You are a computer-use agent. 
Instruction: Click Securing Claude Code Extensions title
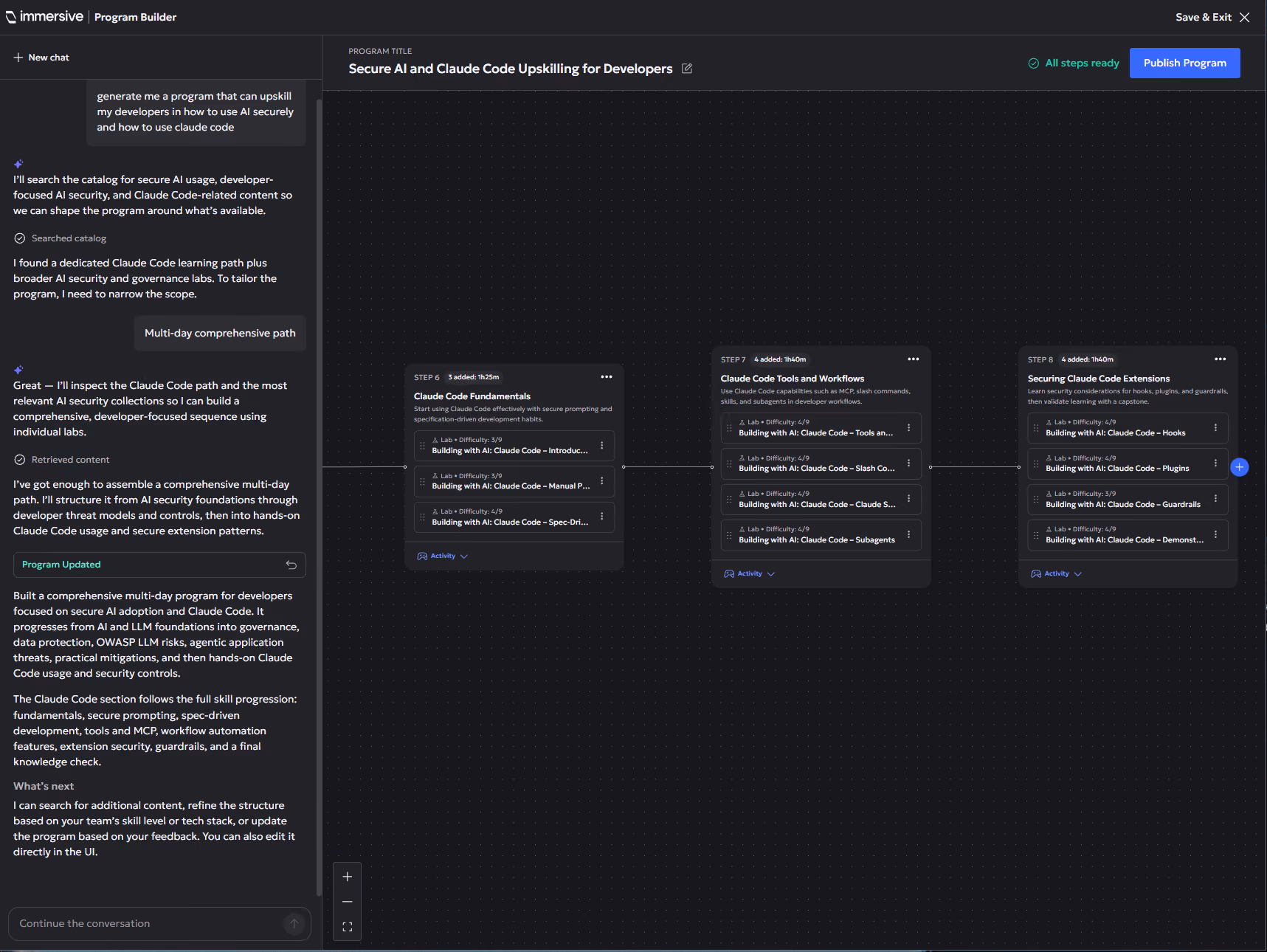click(x=1099, y=379)
